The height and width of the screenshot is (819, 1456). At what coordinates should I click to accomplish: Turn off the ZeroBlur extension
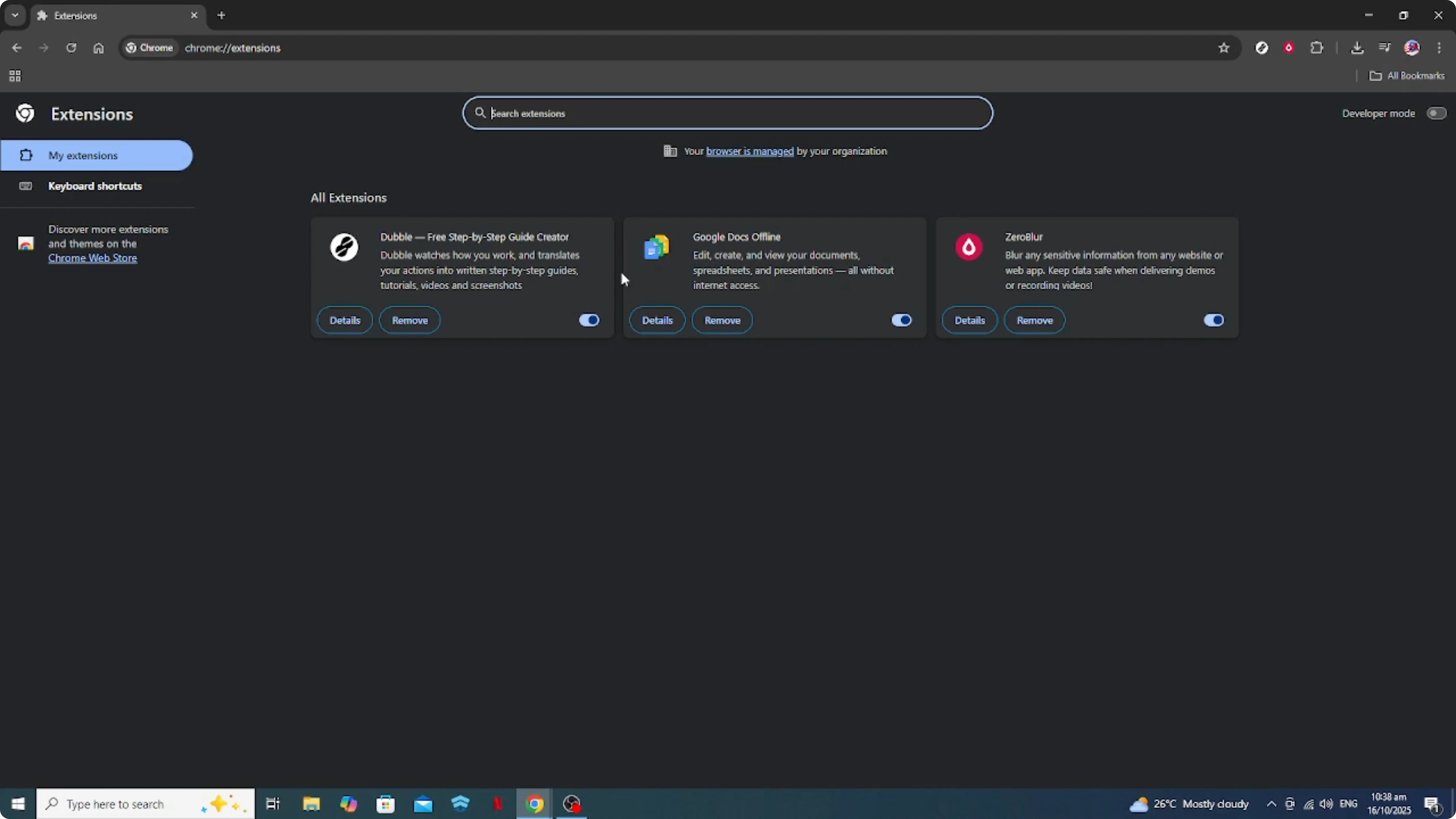click(x=1213, y=320)
